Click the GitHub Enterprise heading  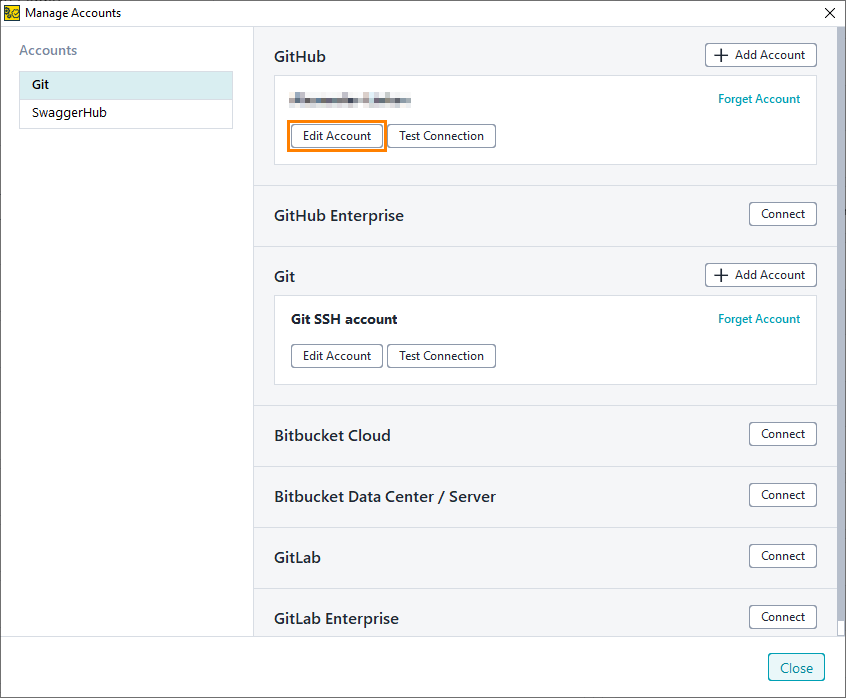(339, 216)
